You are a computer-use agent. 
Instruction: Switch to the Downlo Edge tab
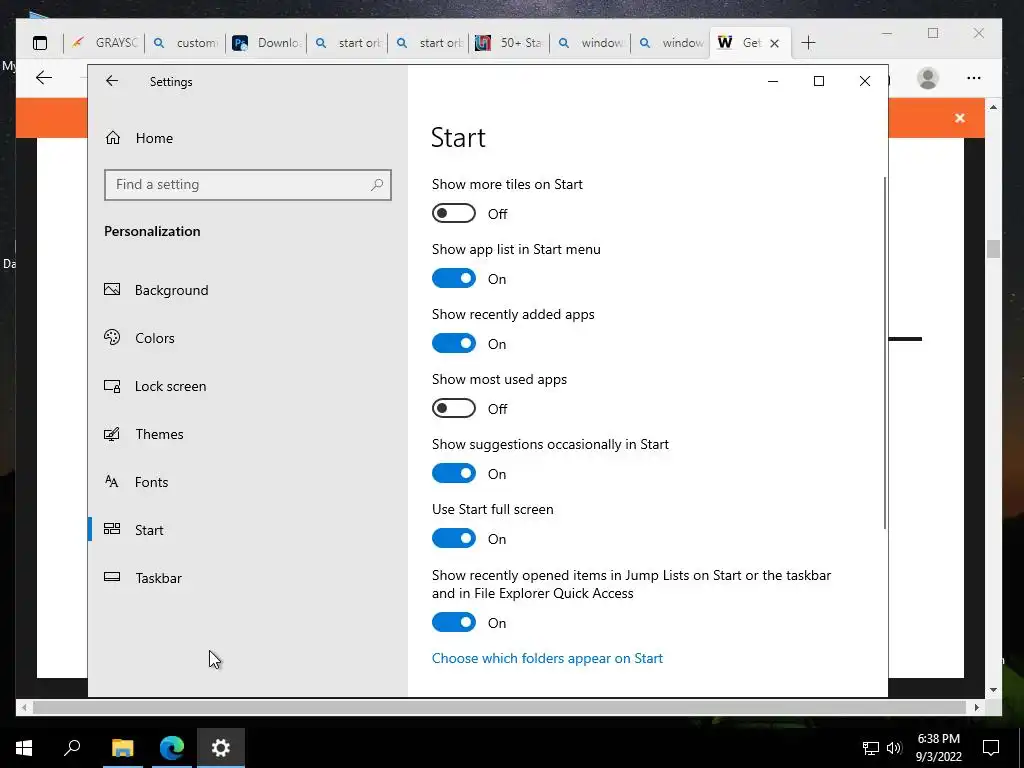pyautogui.click(x=266, y=43)
